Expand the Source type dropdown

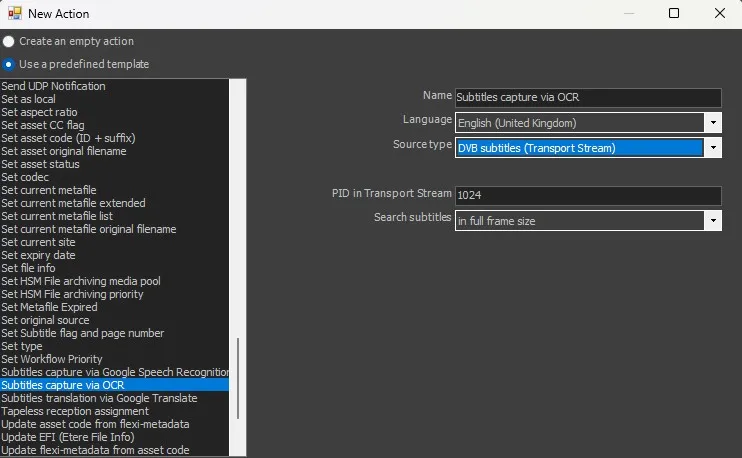click(x=712, y=148)
